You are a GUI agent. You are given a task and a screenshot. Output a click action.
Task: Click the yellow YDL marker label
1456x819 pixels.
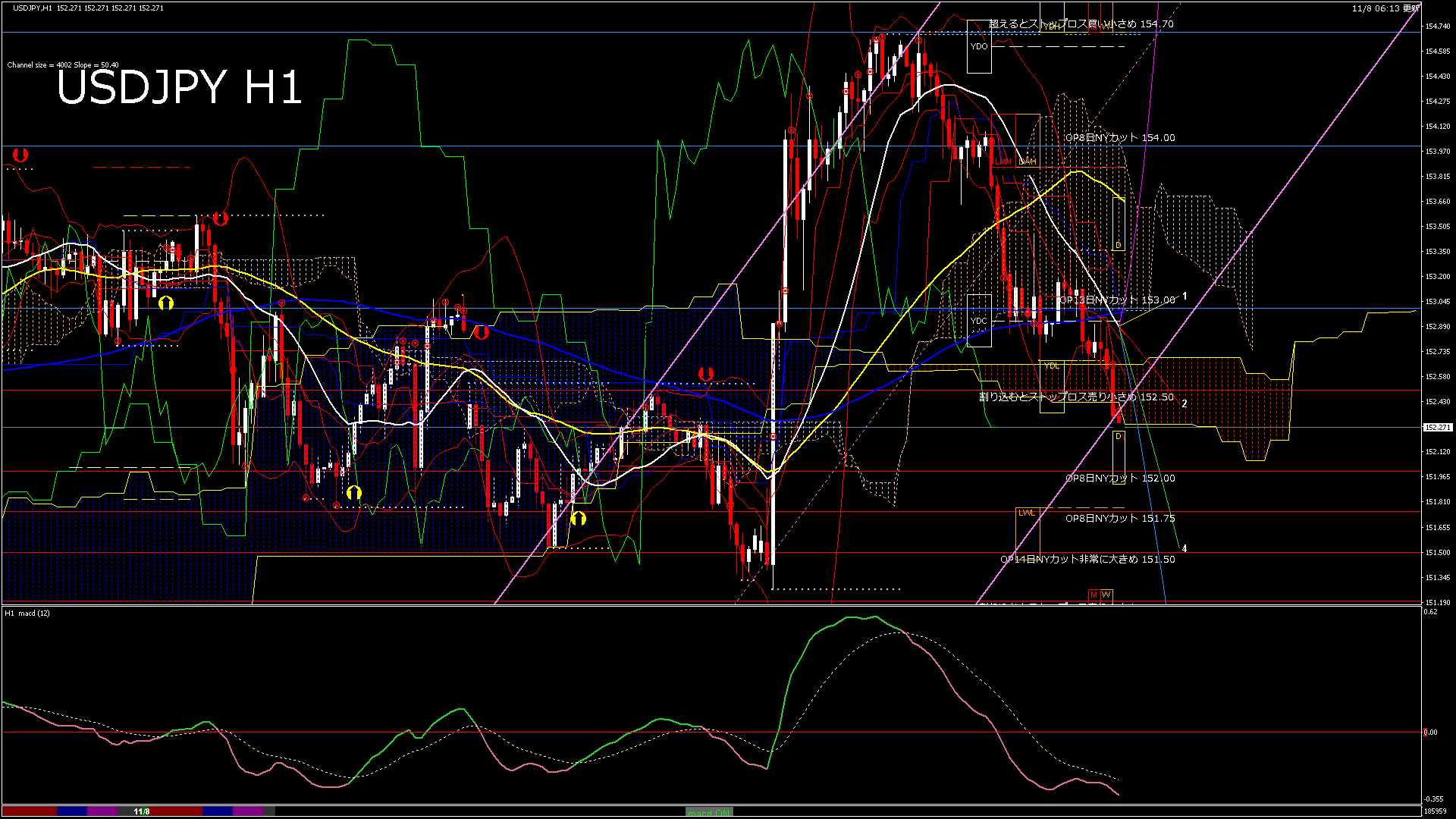pos(1051,366)
